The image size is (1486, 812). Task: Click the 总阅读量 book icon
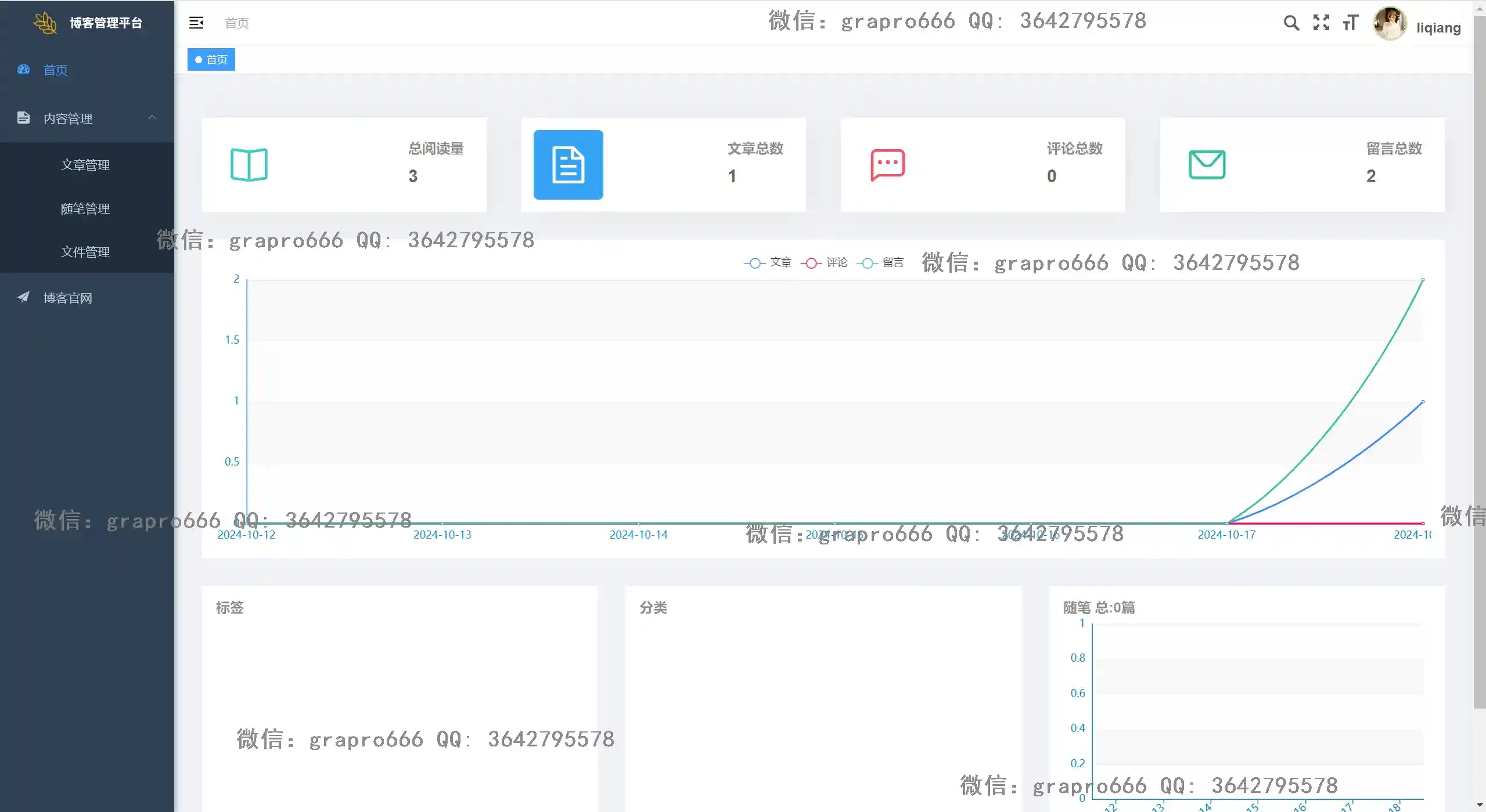249,165
